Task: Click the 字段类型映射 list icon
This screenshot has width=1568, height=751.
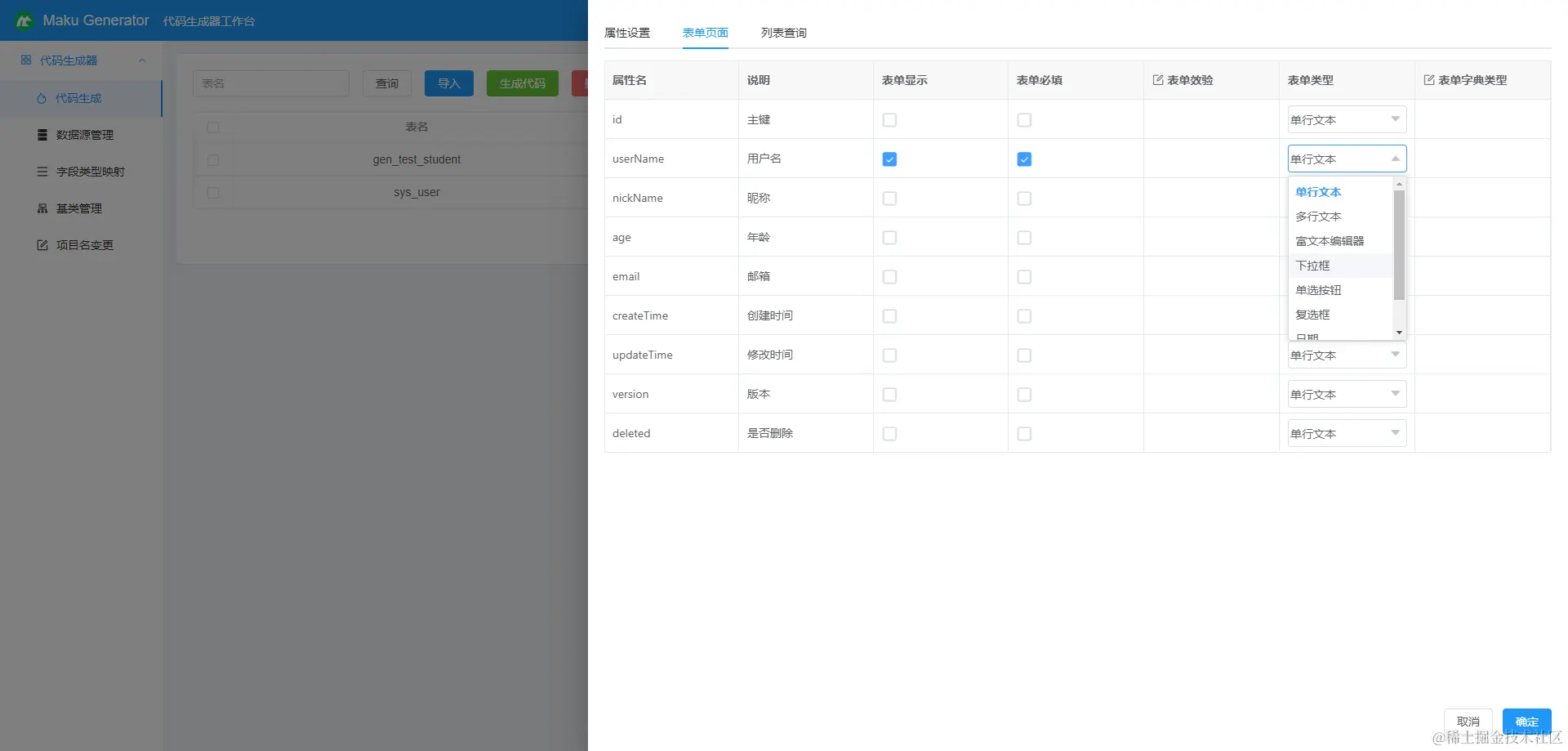Action: click(x=42, y=172)
